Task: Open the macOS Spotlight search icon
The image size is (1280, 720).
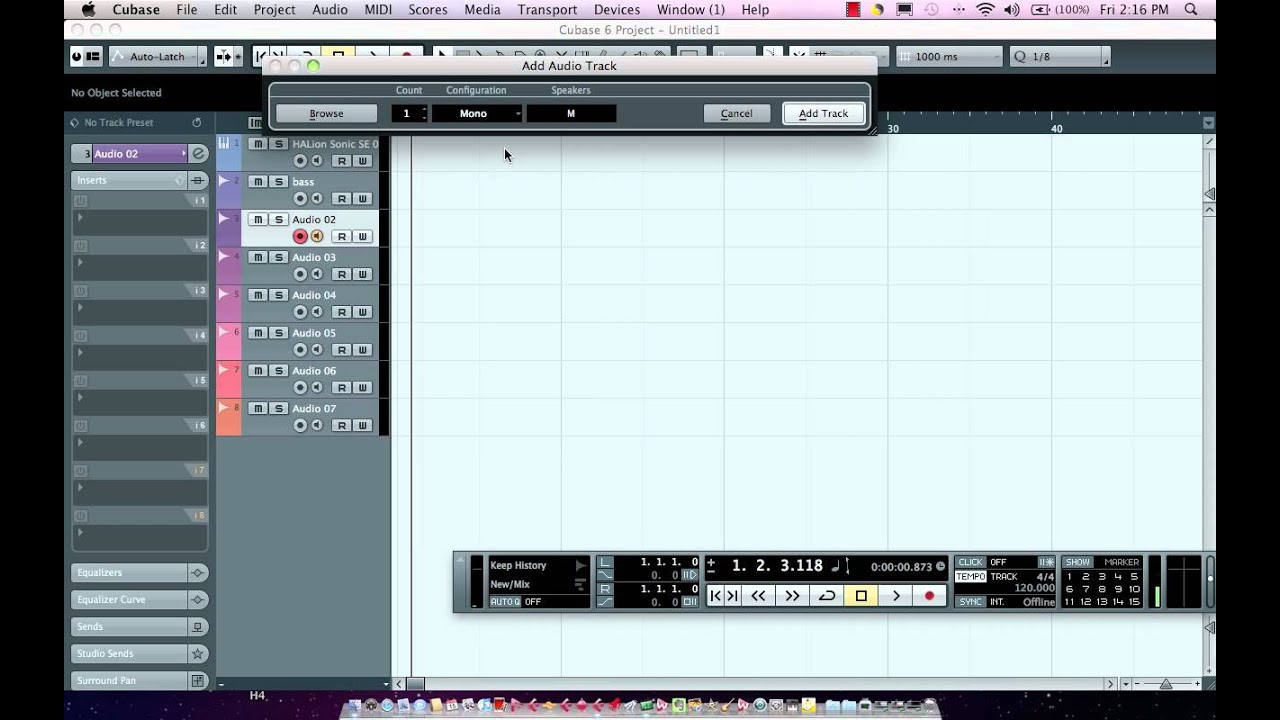Action: pyautogui.click(x=1190, y=10)
